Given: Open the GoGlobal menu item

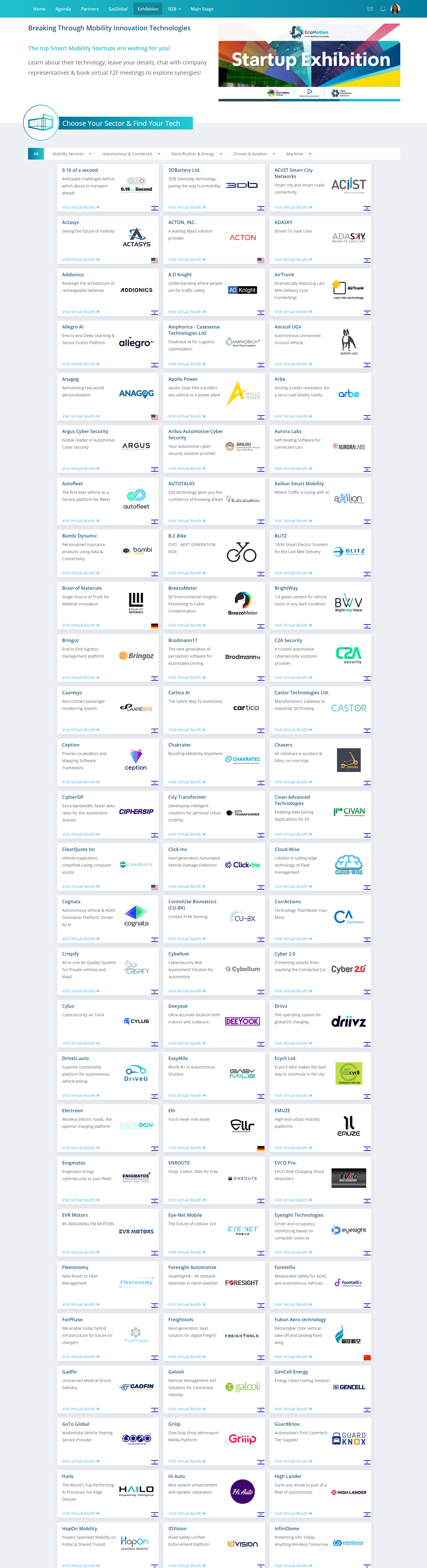Looking at the screenshot, I should [118, 9].
